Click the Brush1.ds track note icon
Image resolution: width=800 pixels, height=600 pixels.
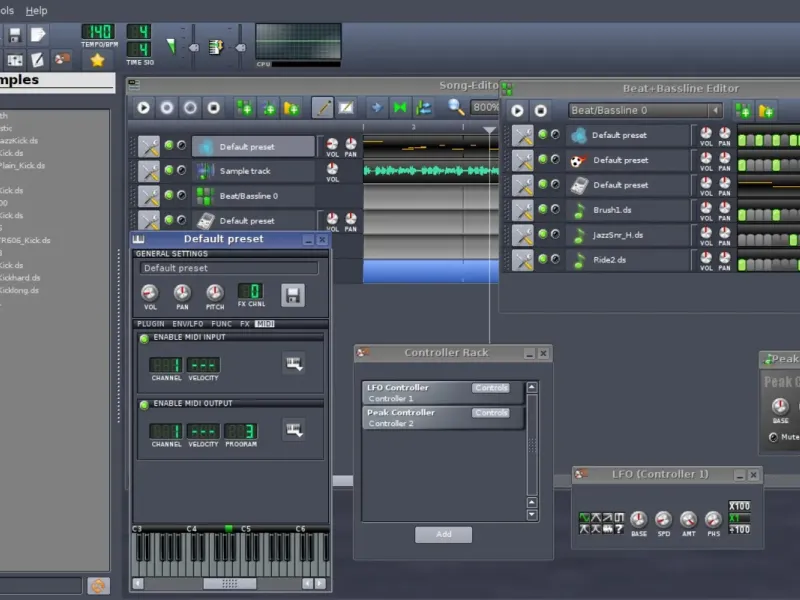[x=578, y=210]
